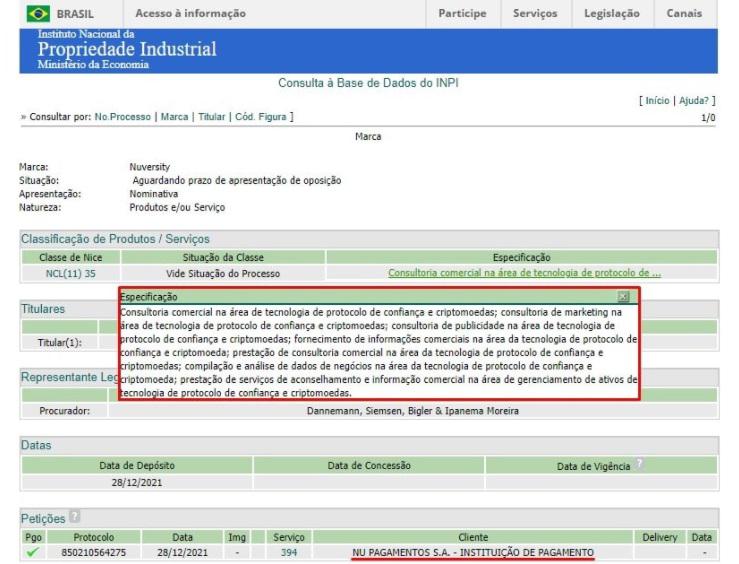
Task: Click the Situação da Classe column header
Action: 223,257
